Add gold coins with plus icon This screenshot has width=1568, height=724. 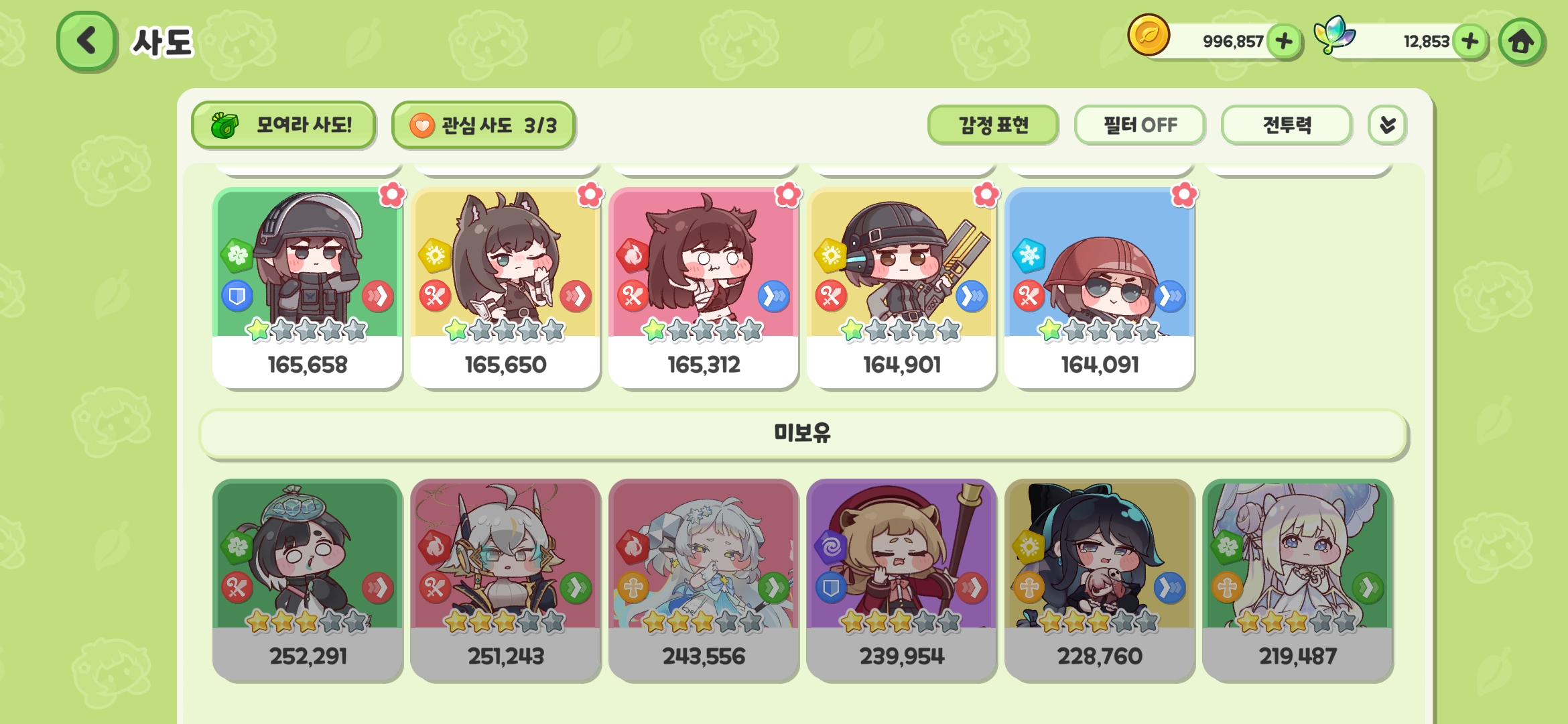[1284, 42]
